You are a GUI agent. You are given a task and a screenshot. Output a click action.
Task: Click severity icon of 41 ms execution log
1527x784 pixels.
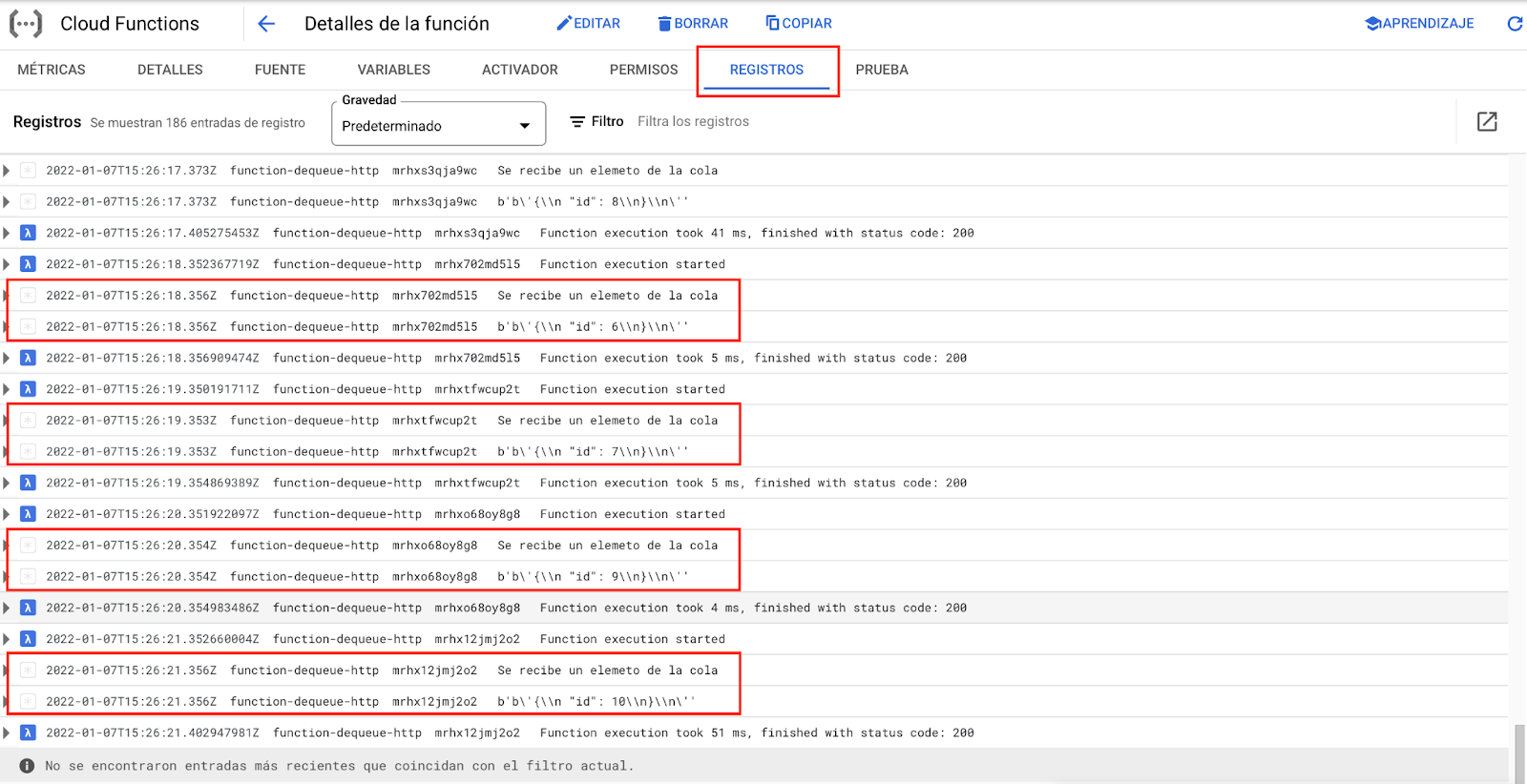28,233
